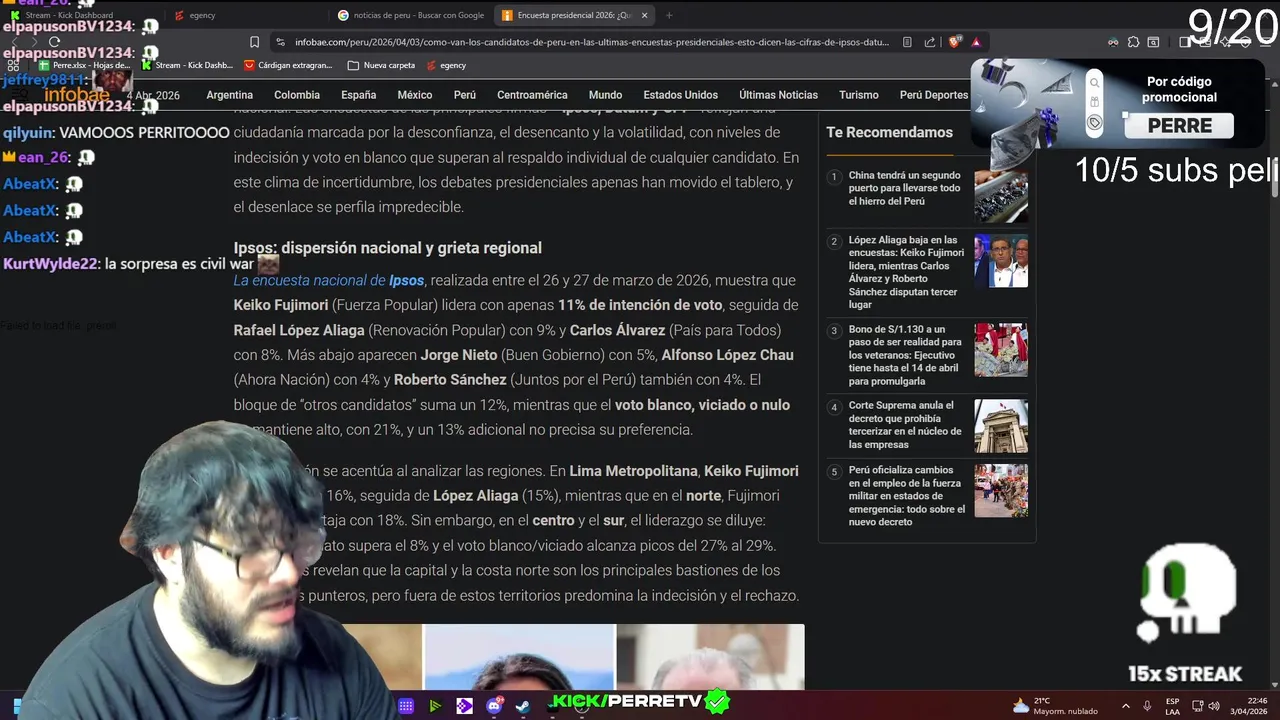Switch the ESP LAA keyboard language indicator
Viewport: 1280px width, 720px height.
point(1172,706)
